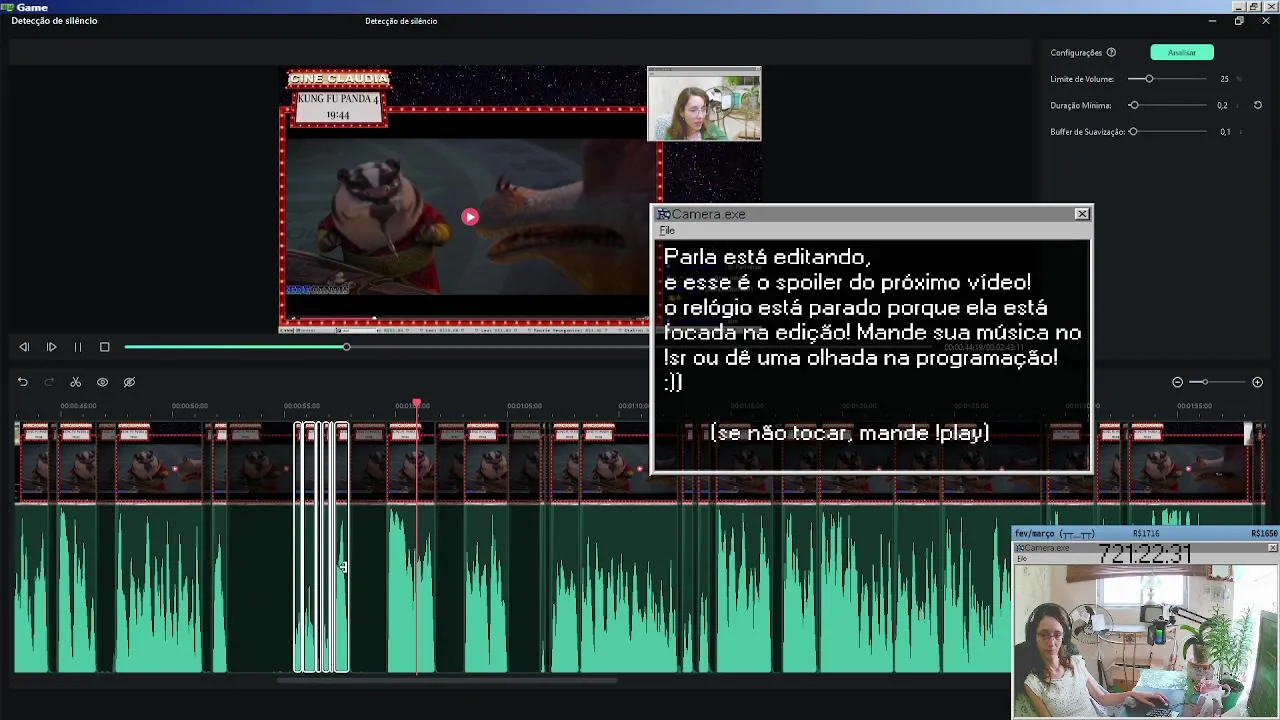Viewport: 1280px width, 720px height.
Task: Stop the preview playback
Action: [x=104, y=347]
